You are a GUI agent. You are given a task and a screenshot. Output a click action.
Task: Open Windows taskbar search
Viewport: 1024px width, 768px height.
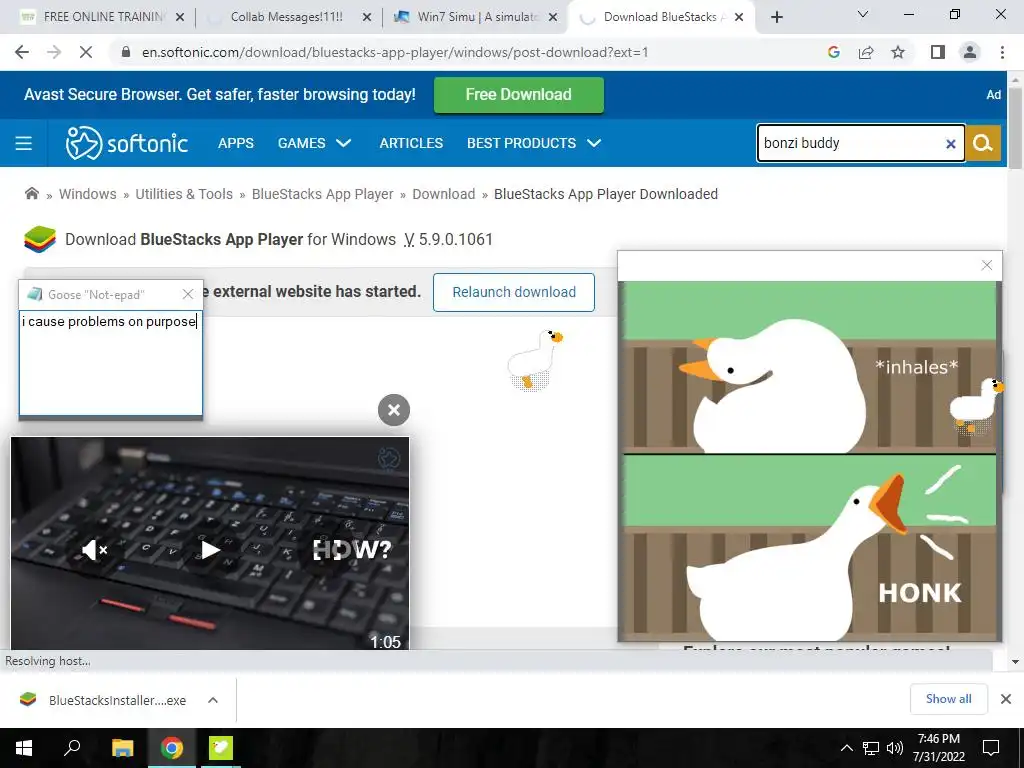(x=72, y=748)
